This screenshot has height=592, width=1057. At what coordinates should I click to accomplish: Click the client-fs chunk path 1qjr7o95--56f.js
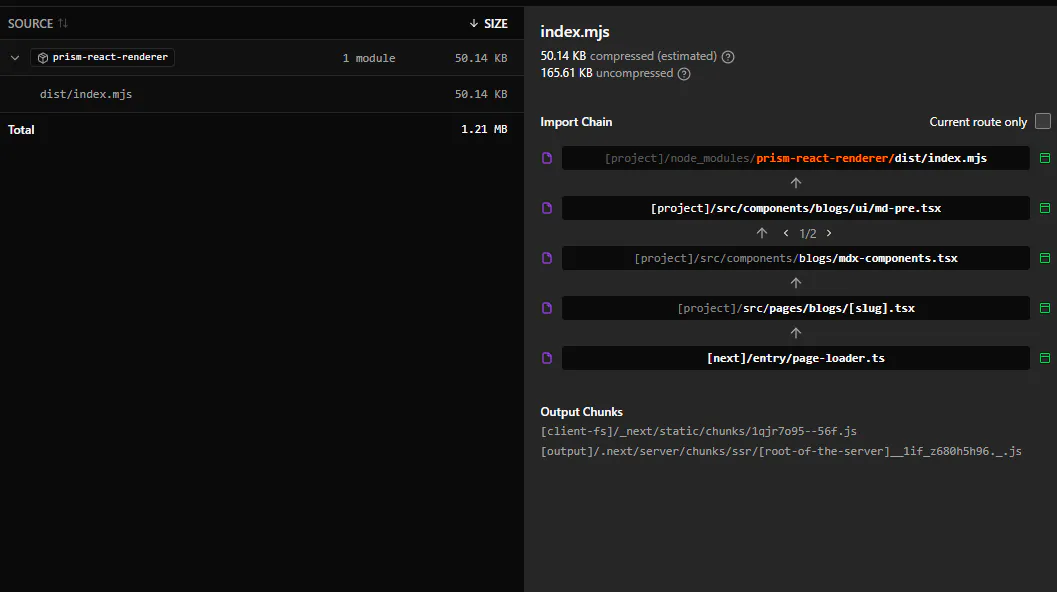click(698, 432)
